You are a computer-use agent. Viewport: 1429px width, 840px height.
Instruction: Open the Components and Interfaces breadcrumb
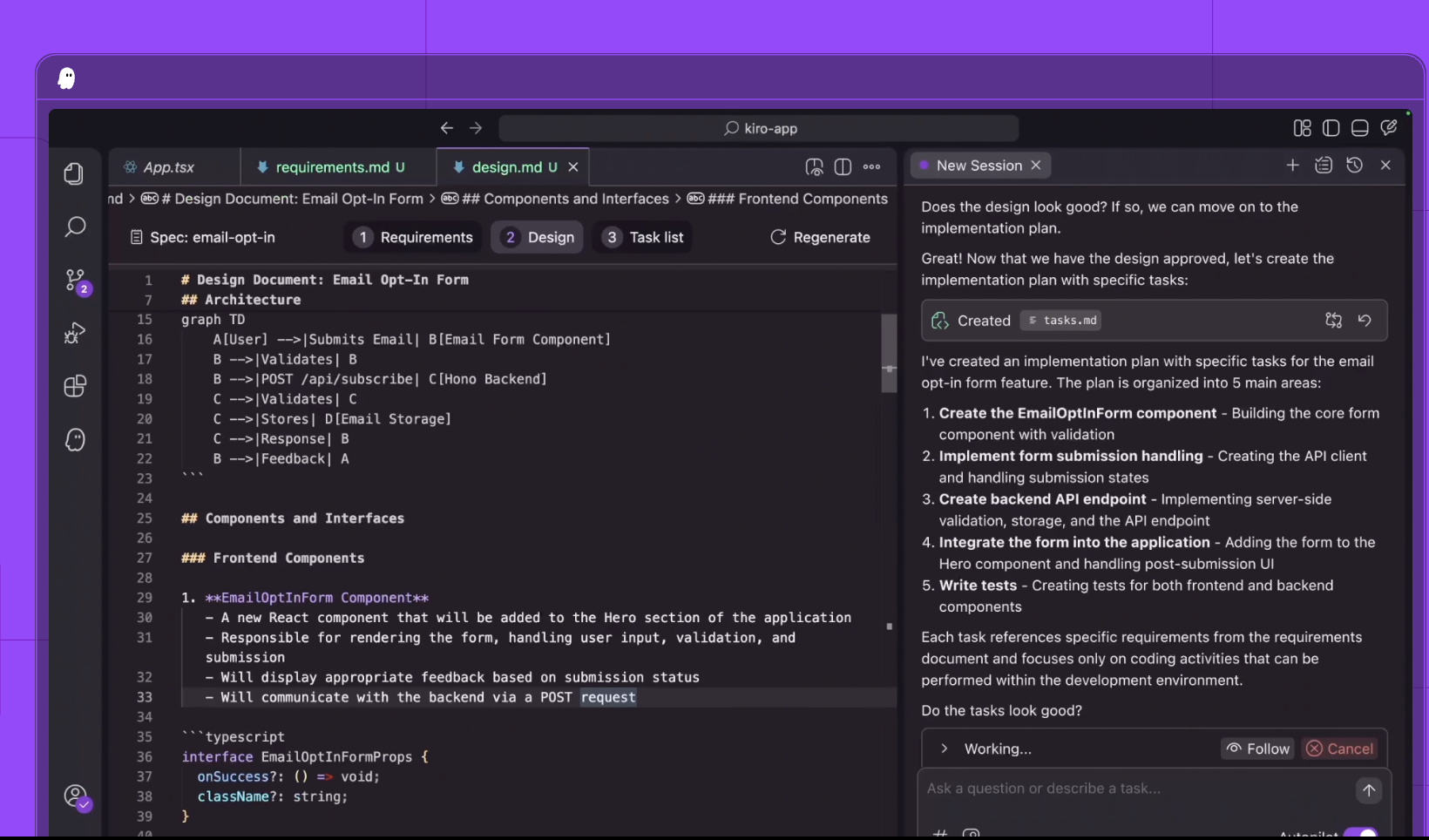click(555, 199)
